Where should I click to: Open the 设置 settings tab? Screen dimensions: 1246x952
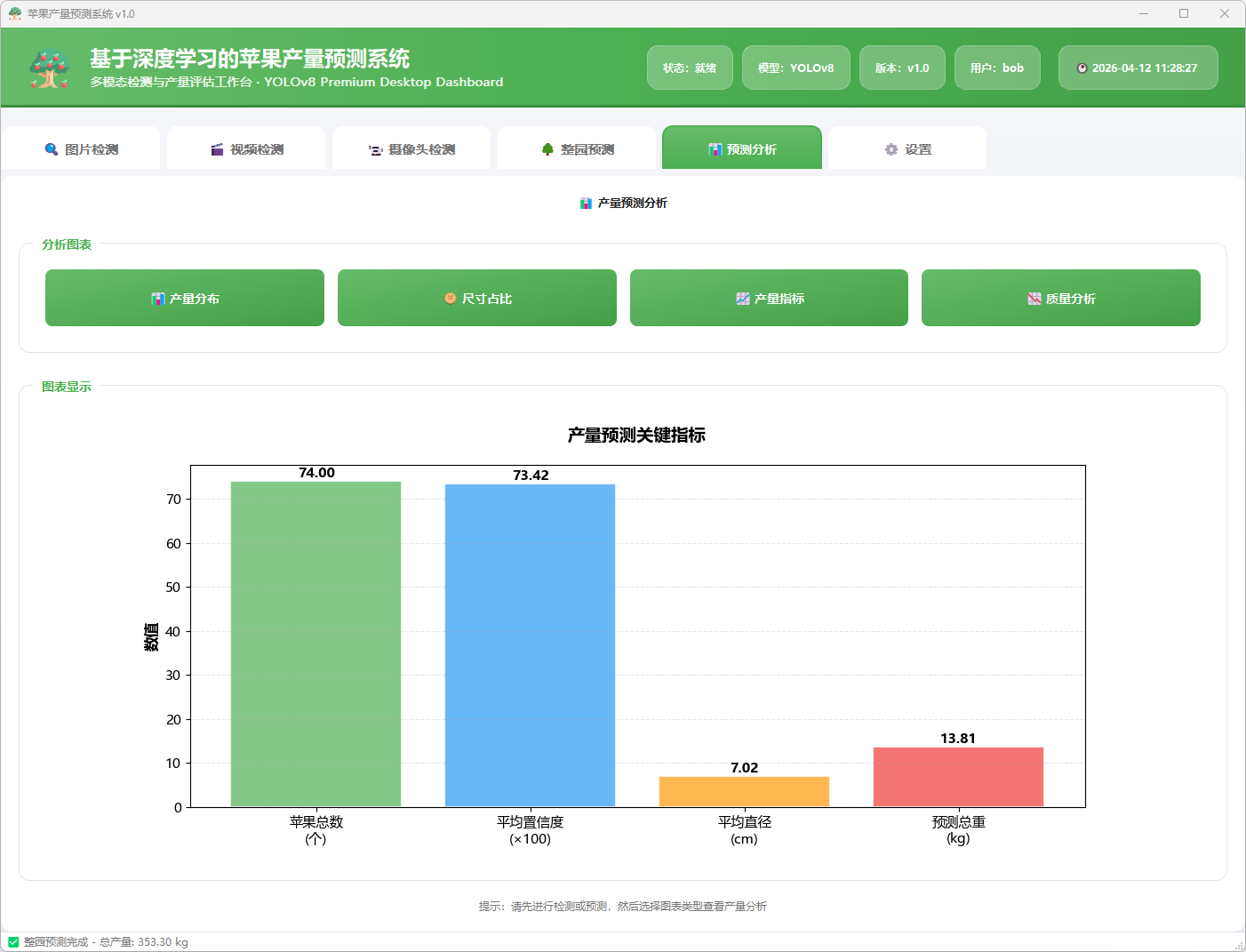(x=907, y=149)
